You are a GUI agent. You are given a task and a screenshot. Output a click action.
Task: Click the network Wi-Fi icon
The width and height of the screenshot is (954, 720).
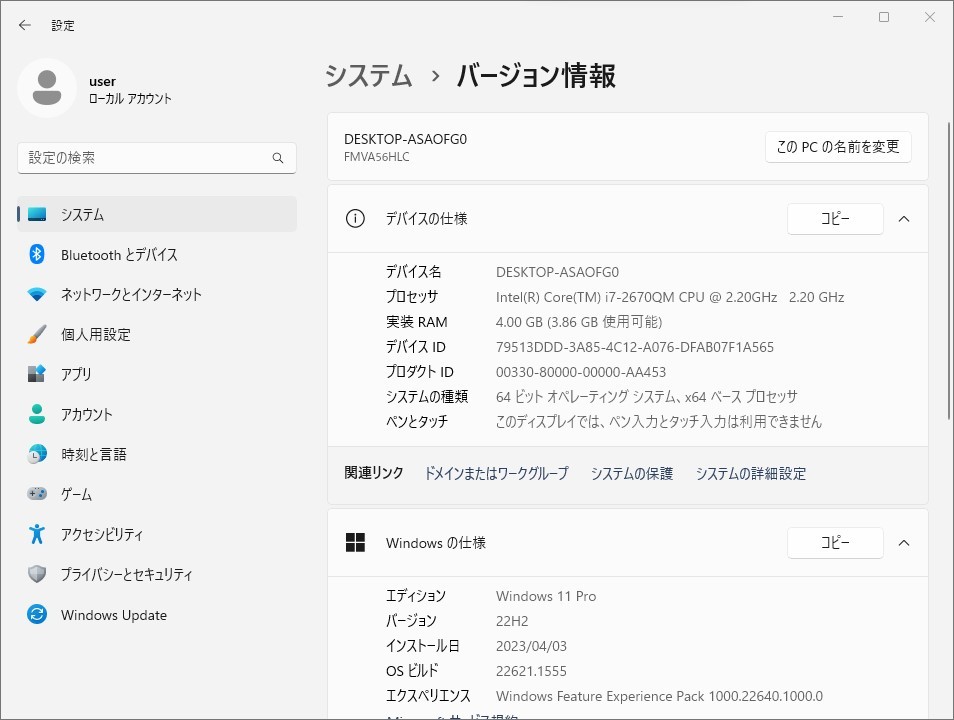tap(37, 295)
